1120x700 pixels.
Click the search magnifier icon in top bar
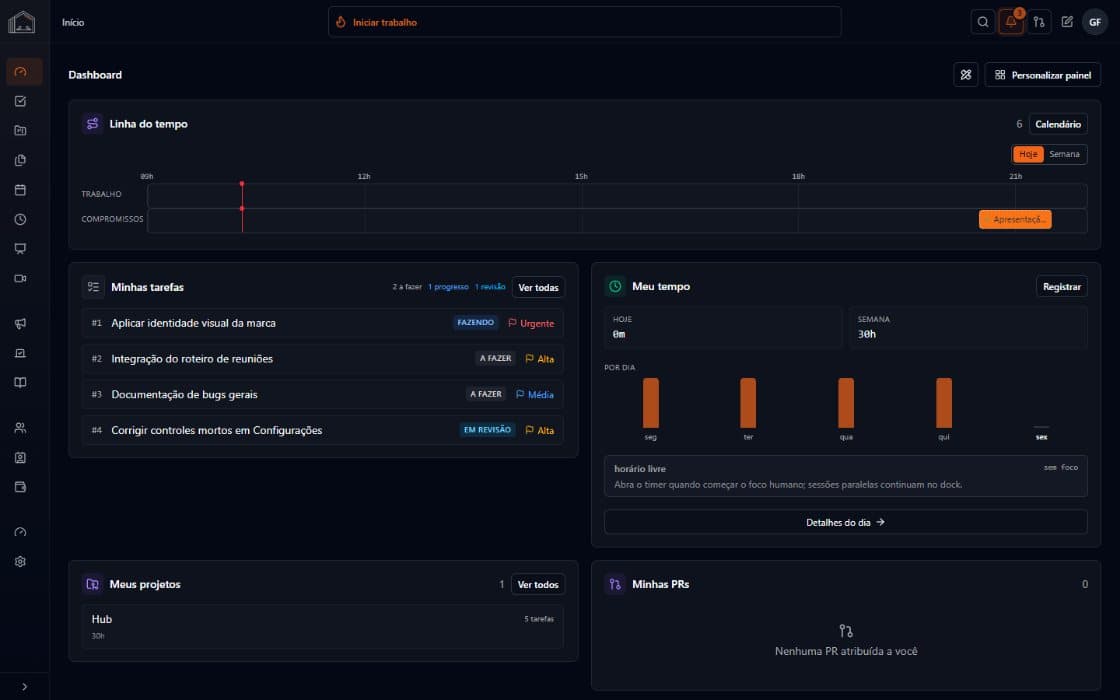click(983, 22)
